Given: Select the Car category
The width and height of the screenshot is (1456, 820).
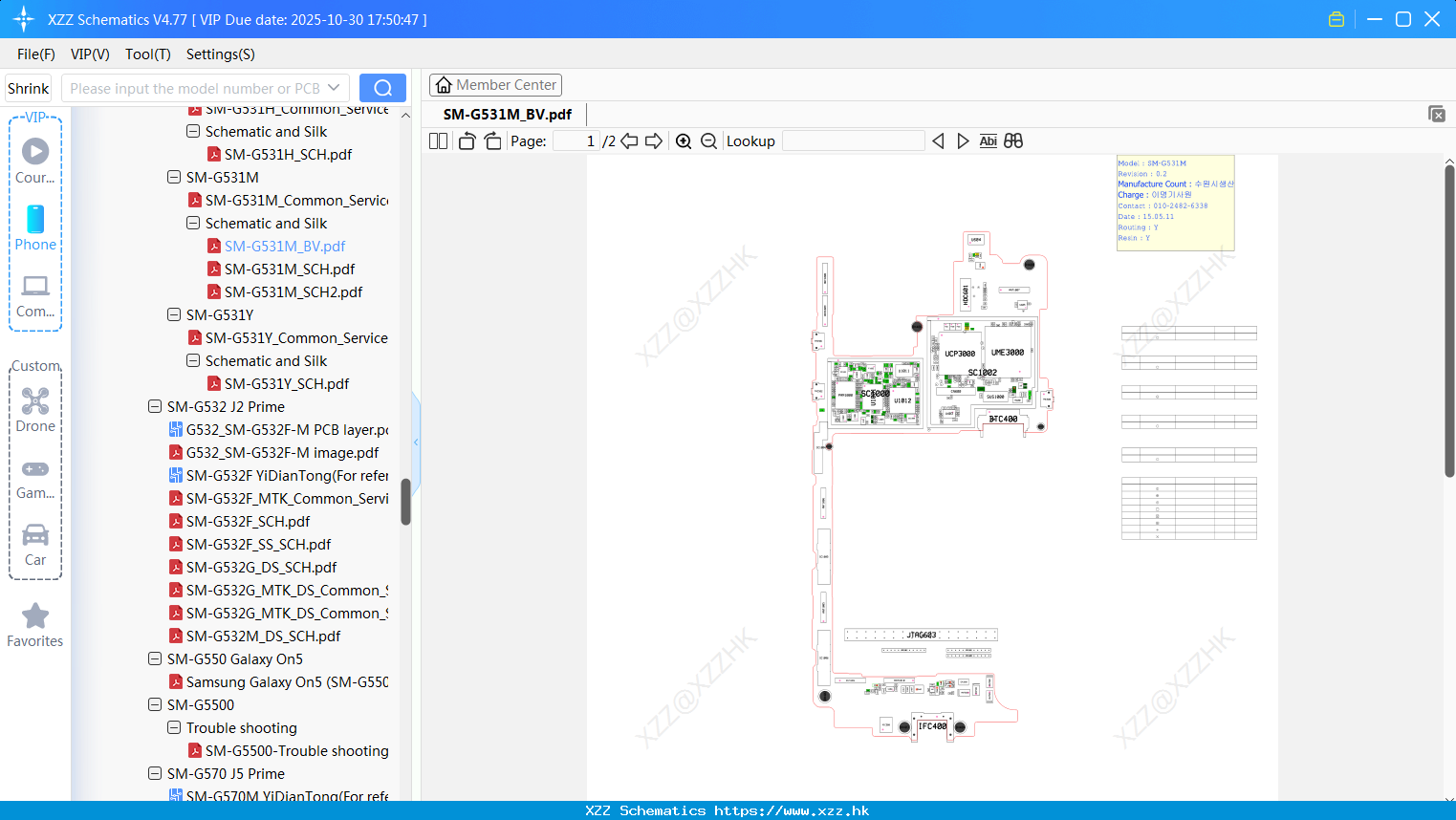Looking at the screenshot, I should pyautogui.click(x=35, y=545).
